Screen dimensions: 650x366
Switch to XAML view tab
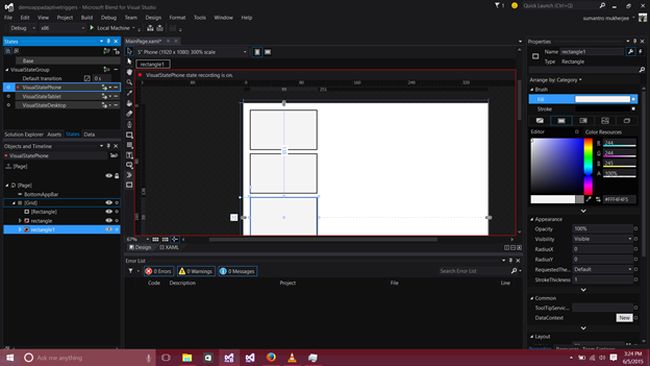click(x=169, y=247)
